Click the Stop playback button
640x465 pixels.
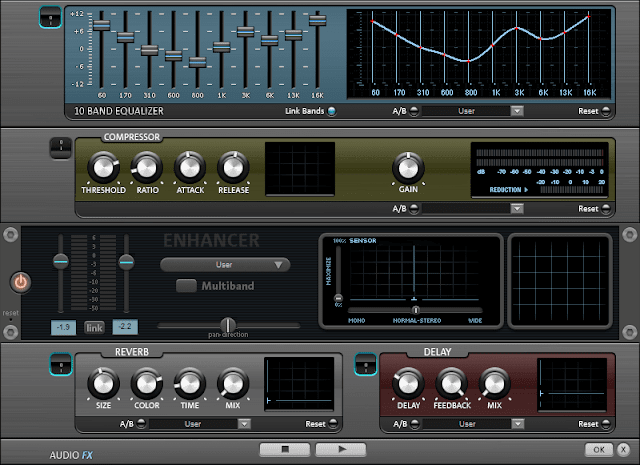285,449
